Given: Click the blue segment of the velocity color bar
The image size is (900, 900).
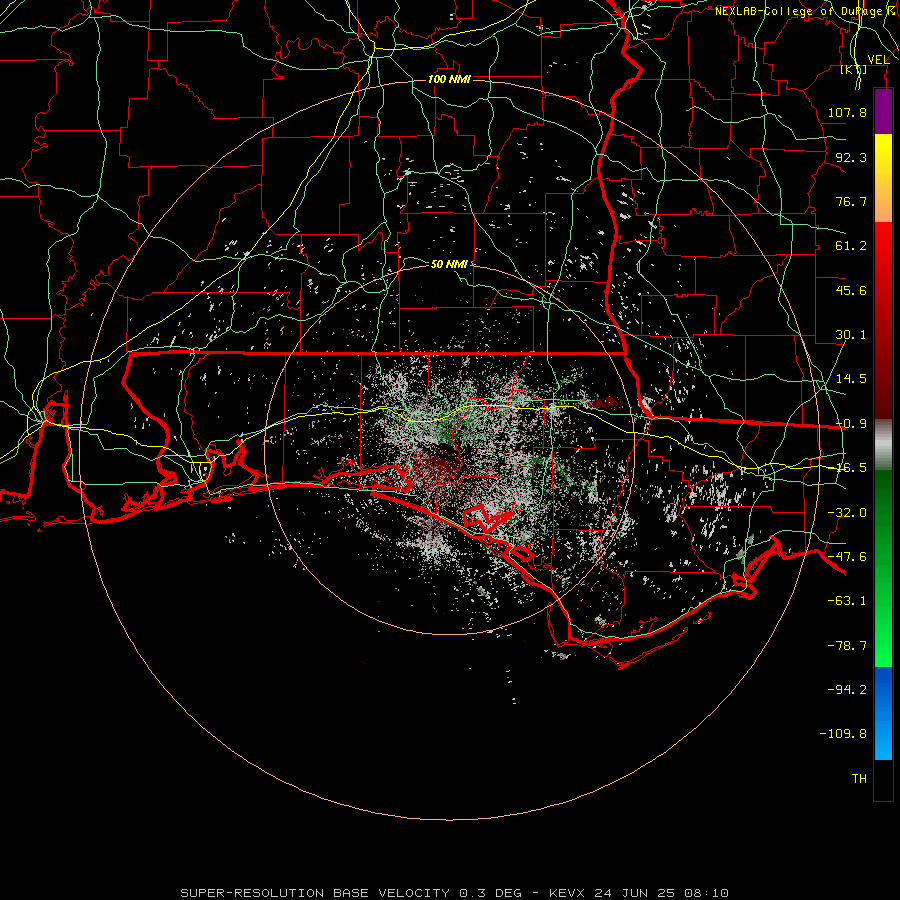Looking at the screenshot, I should [x=883, y=713].
